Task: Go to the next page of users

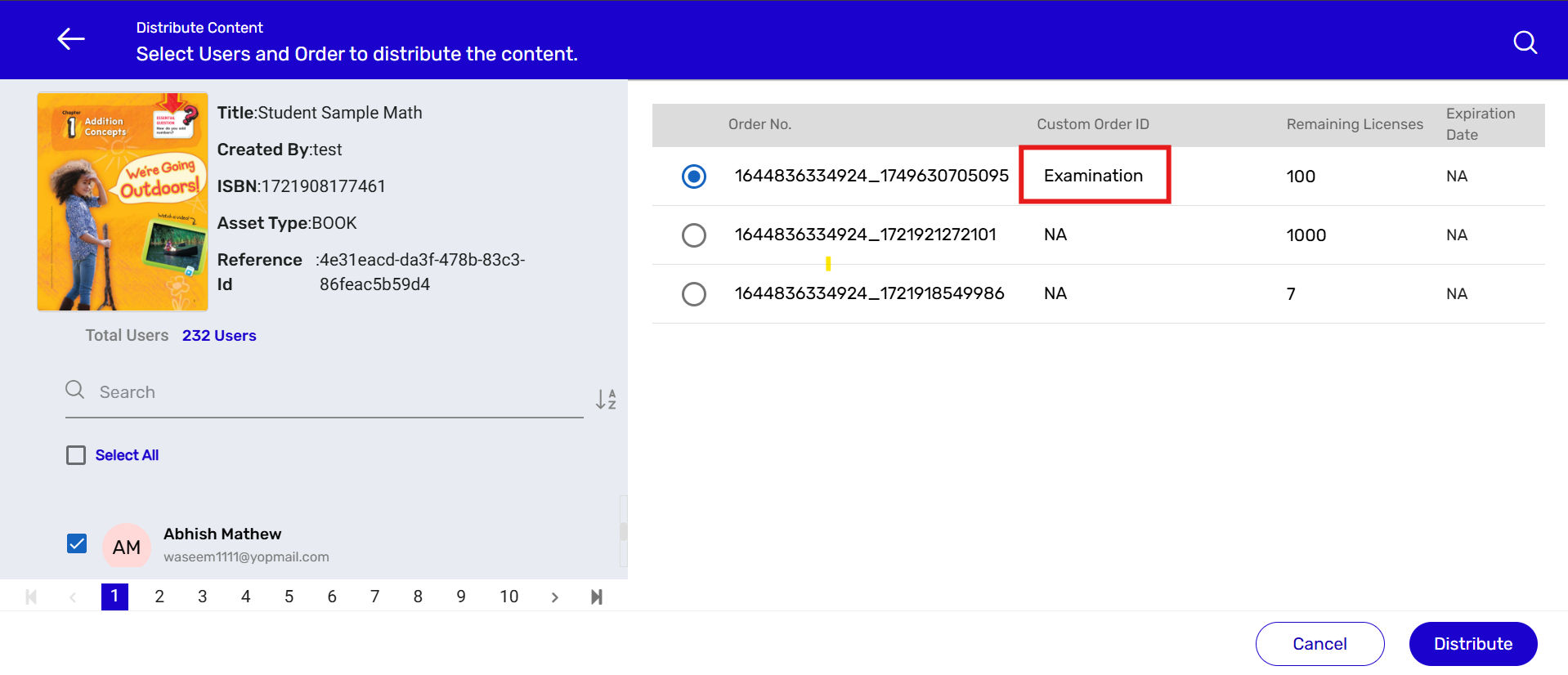Action: click(x=554, y=597)
